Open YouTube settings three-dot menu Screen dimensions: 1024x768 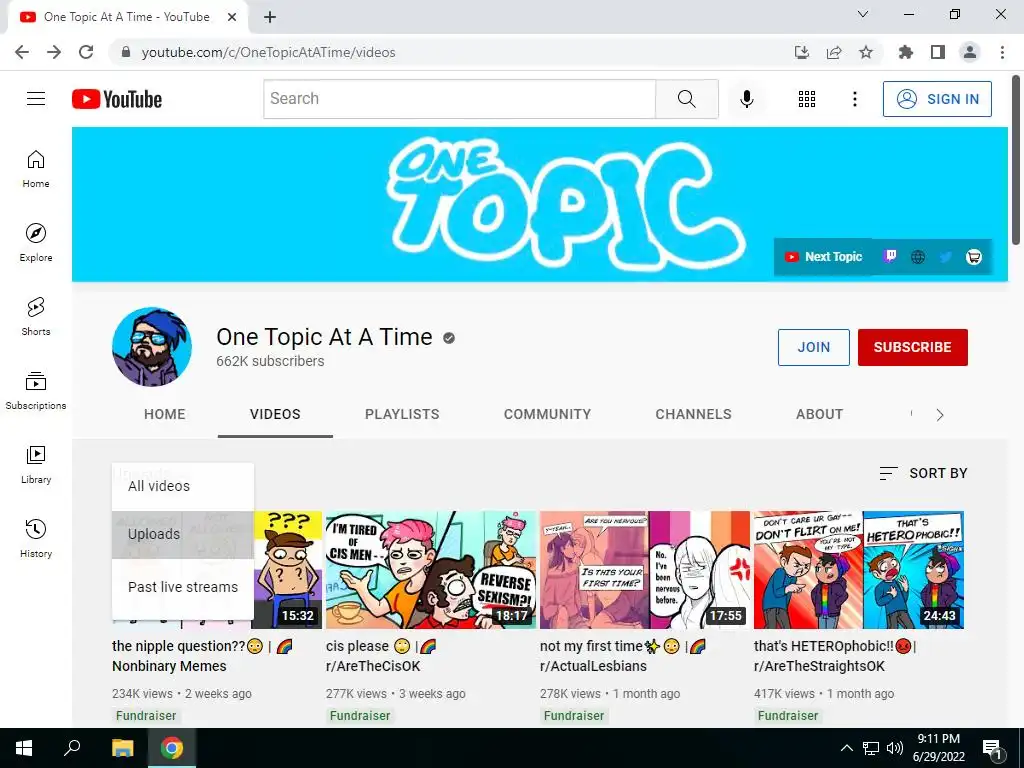tap(854, 99)
